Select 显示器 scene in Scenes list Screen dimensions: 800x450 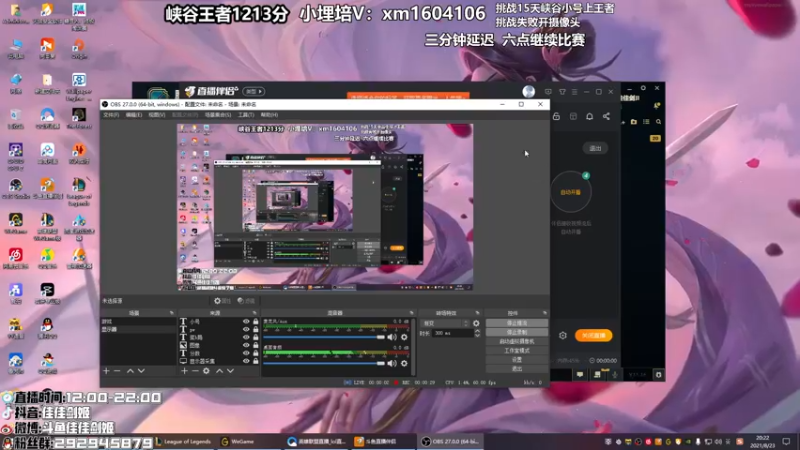(138, 330)
